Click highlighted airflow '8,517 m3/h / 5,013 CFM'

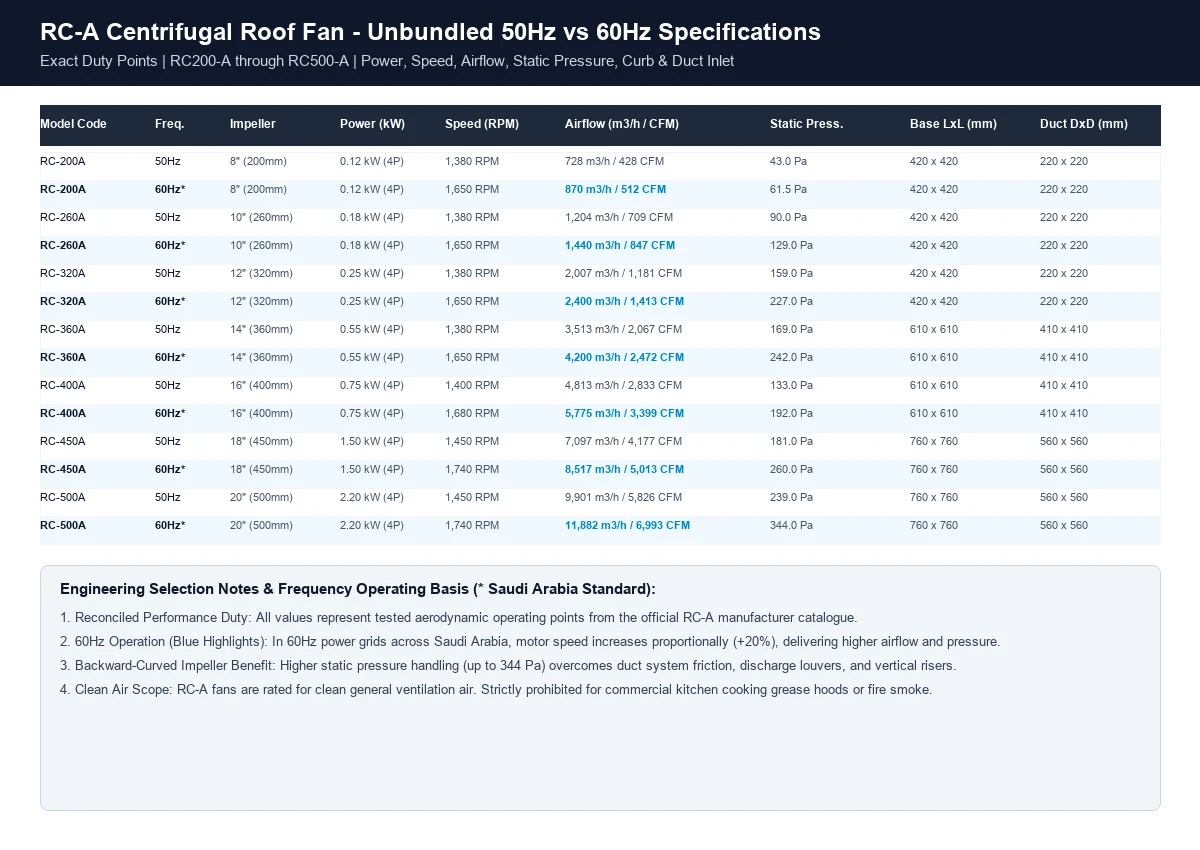click(x=624, y=469)
